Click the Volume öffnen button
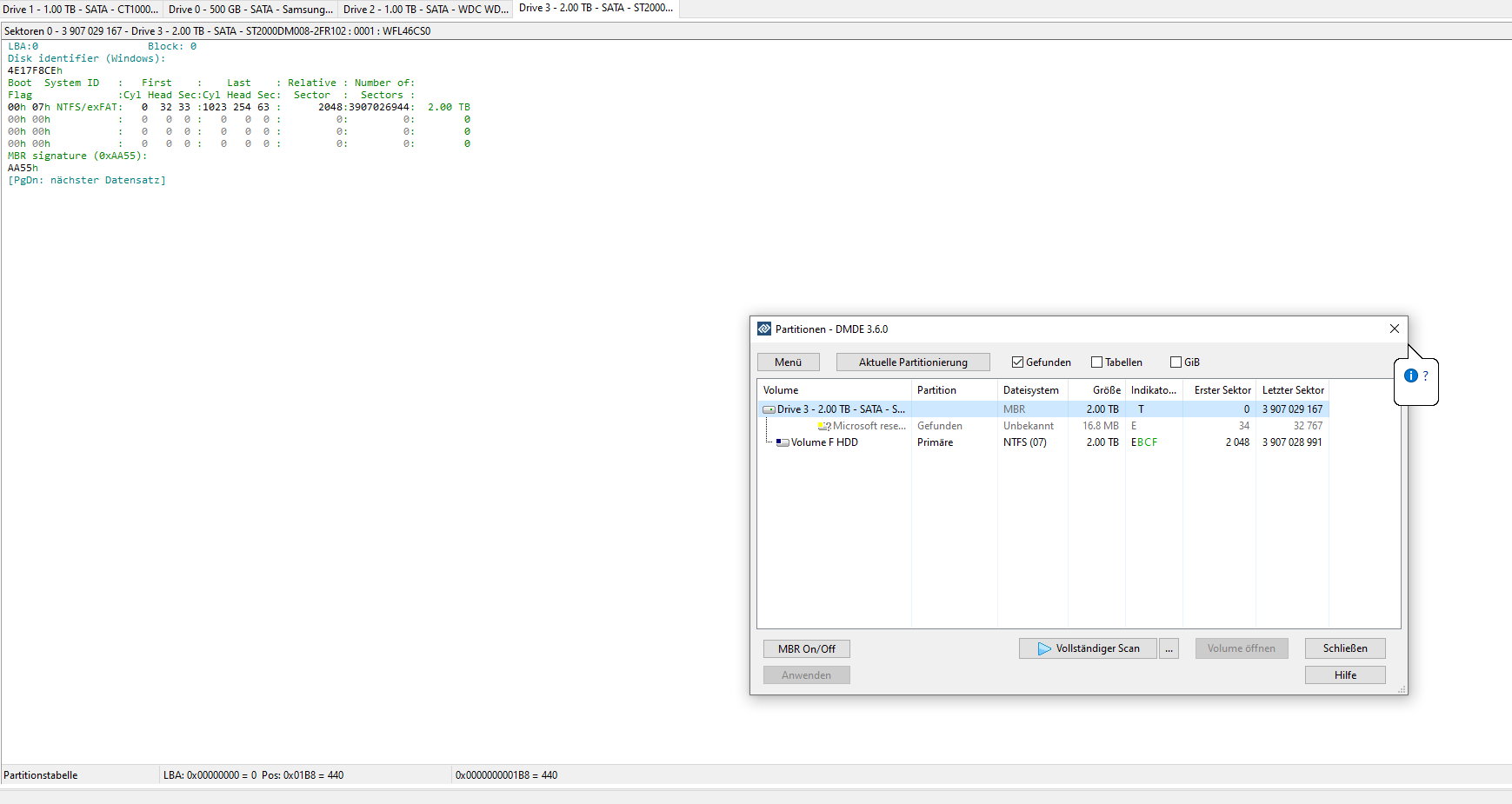This screenshot has height=804, width=1512. pyautogui.click(x=1242, y=648)
